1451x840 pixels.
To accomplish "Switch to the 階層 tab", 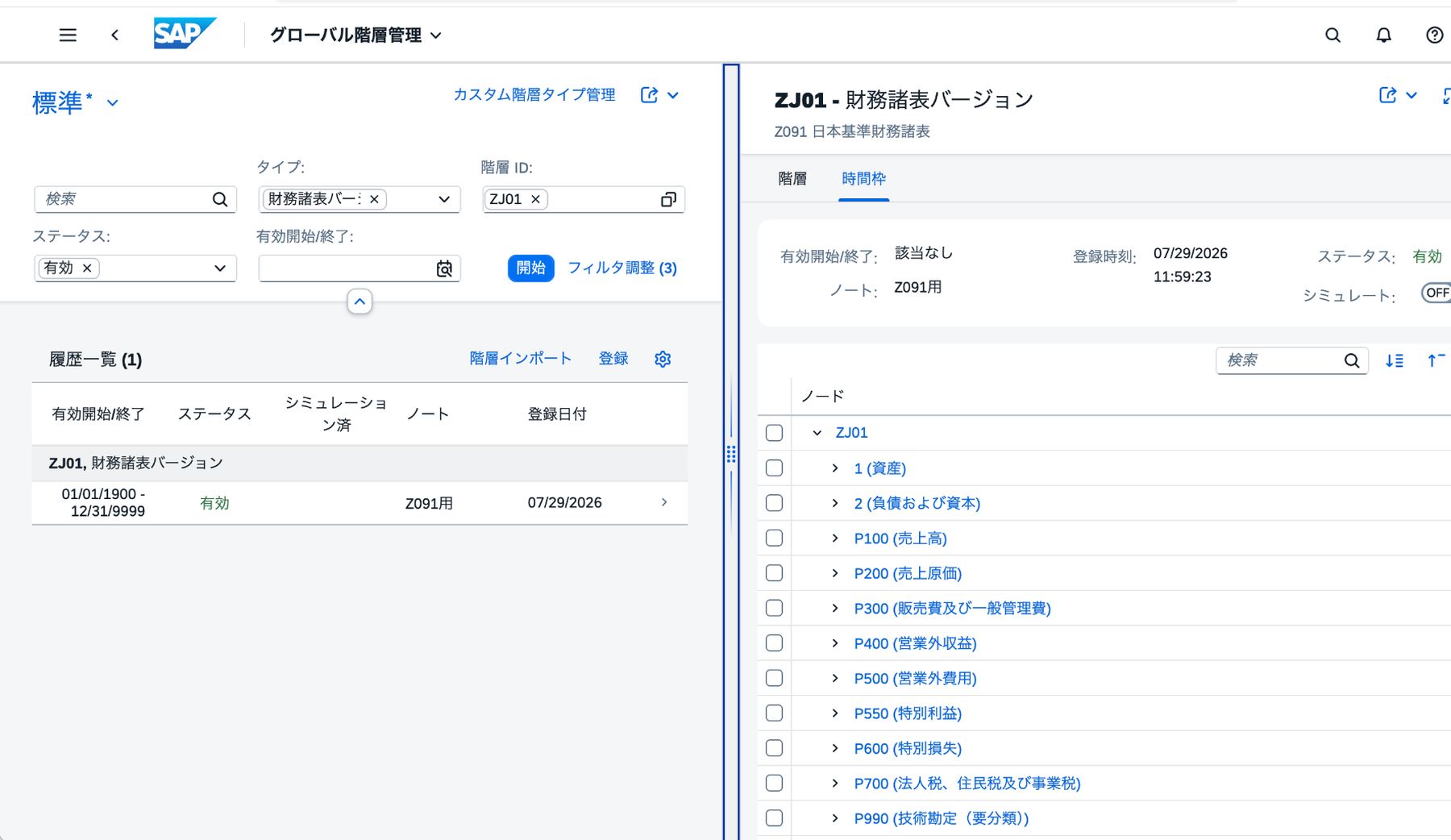I will (x=792, y=179).
